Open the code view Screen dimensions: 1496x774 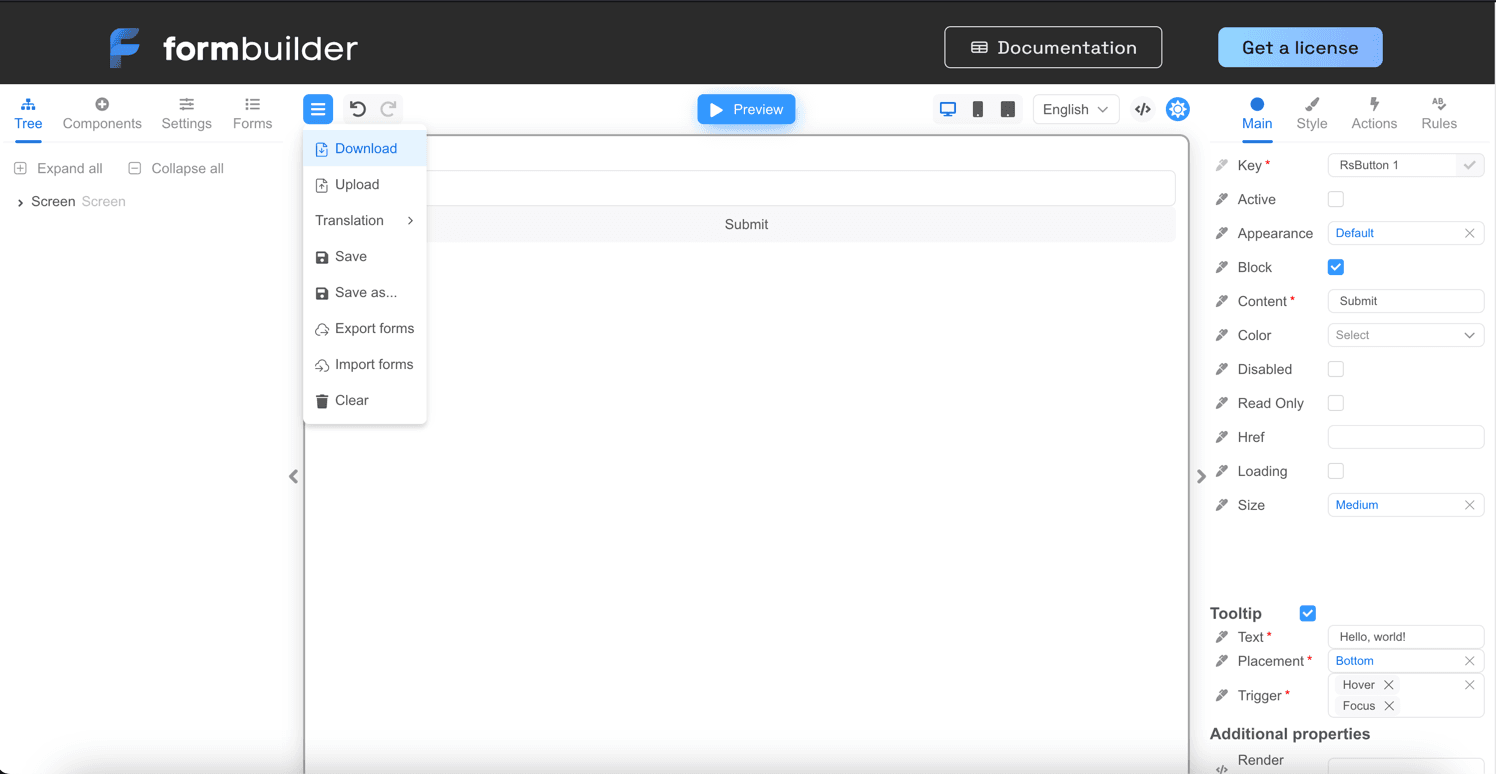(x=1142, y=108)
